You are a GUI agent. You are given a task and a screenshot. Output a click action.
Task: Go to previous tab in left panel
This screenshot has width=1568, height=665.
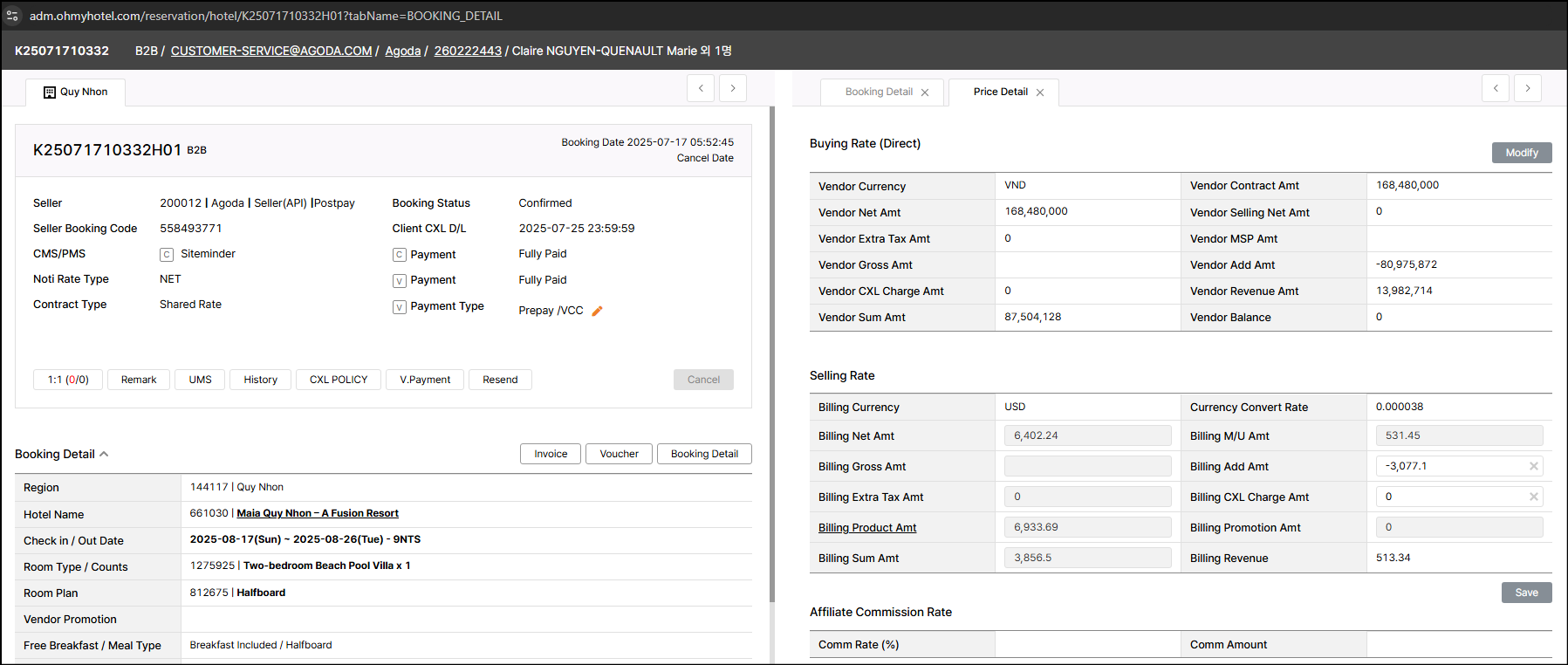[701, 88]
